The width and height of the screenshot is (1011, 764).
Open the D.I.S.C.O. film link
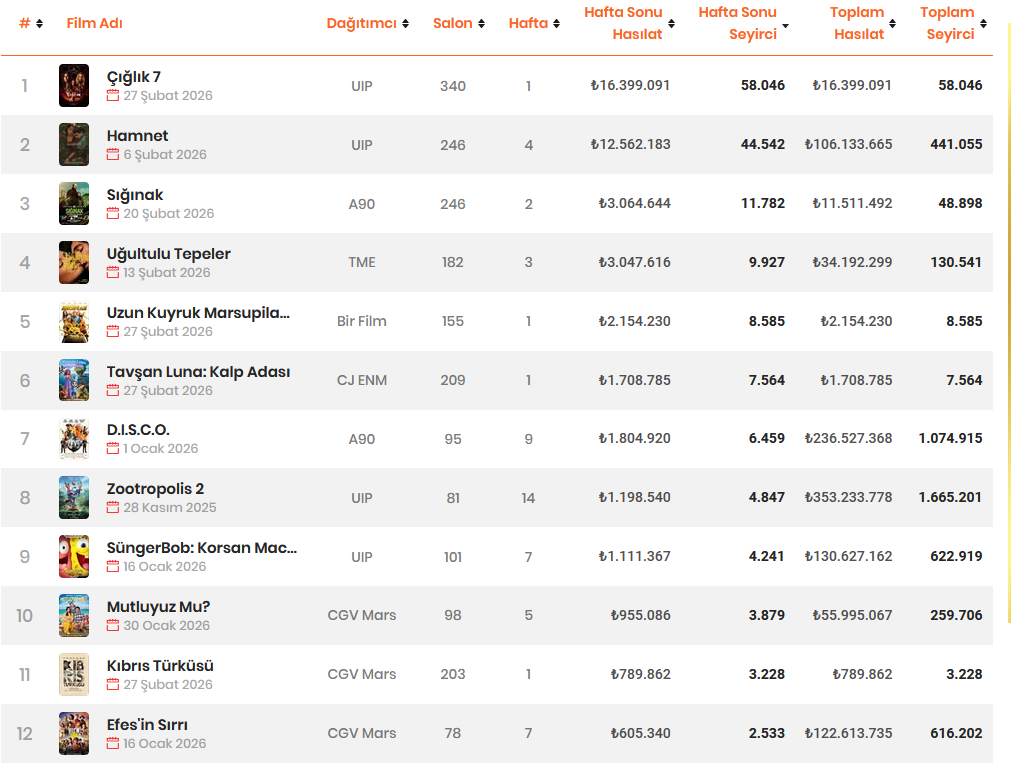click(138, 430)
